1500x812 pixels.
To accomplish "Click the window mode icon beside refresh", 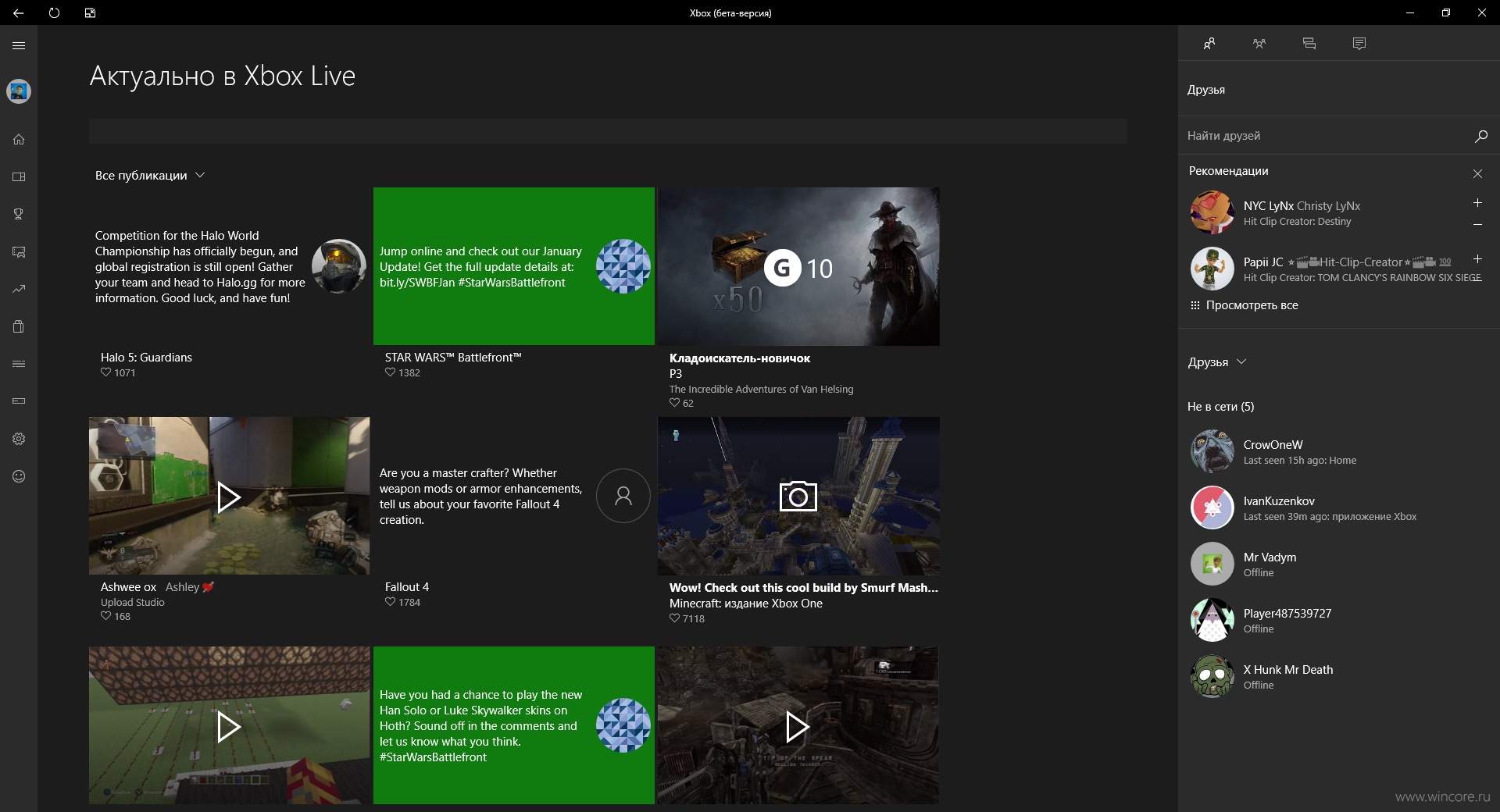I will pyautogui.click(x=90, y=12).
